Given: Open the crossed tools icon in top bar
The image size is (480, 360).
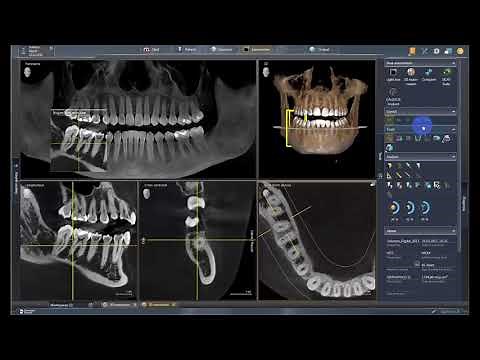Looking at the screenshot, I should (424, 51).
